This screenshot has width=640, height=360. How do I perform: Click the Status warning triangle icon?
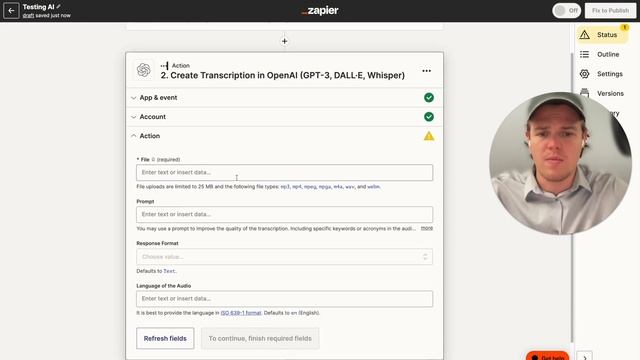tap(584, 35)
